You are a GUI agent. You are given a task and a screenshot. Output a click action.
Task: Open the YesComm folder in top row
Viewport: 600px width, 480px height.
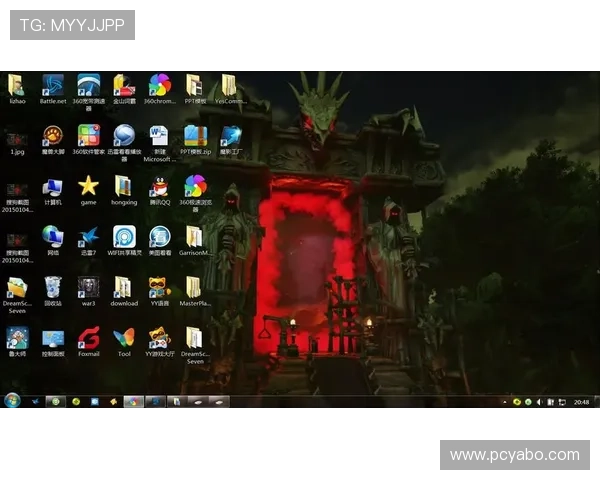(230, 86)
